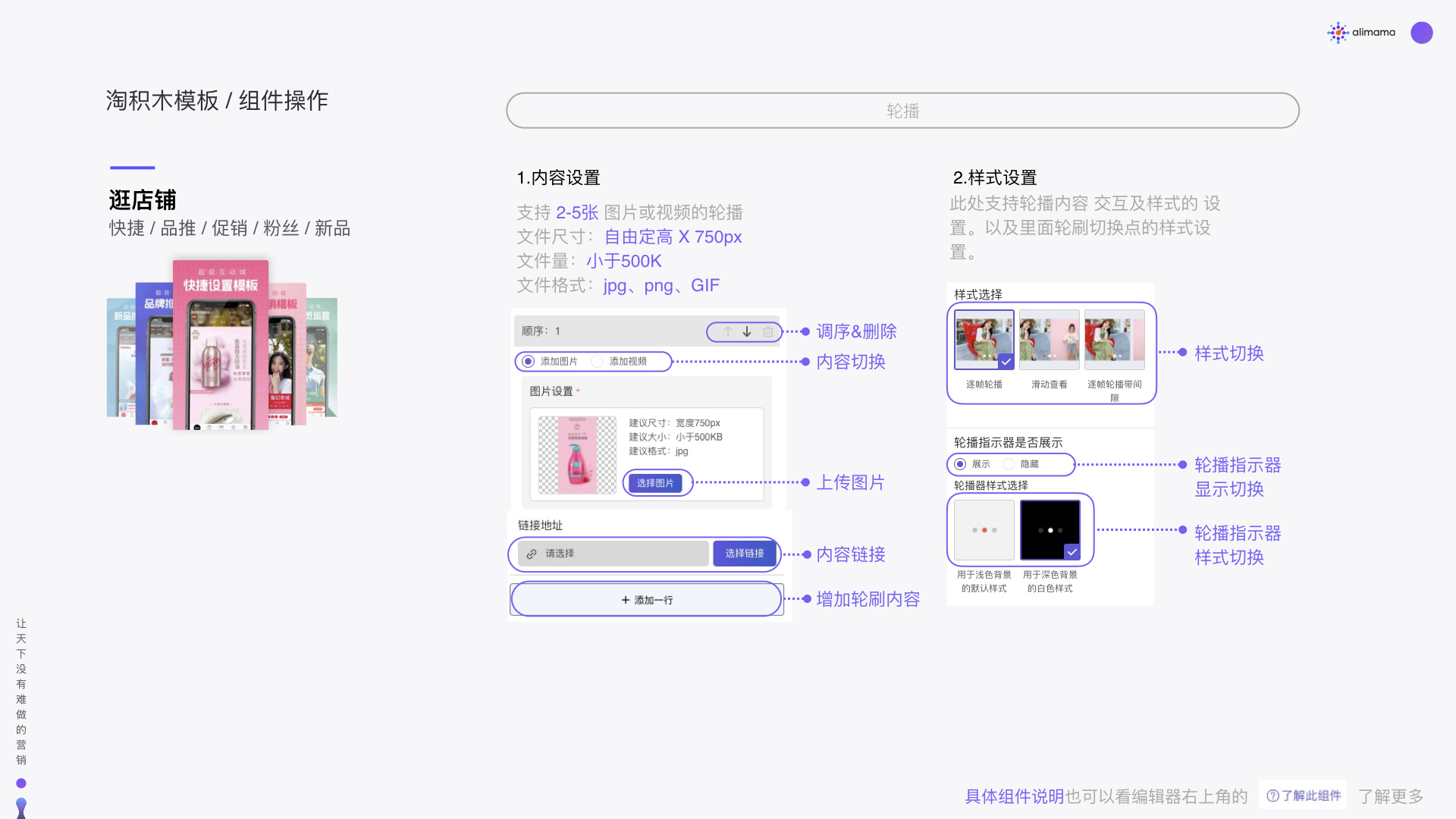This screenshot has width=1456, height=819.
Task: Click the uploaded pink bottle image preview
Action: tap(577, 455)
